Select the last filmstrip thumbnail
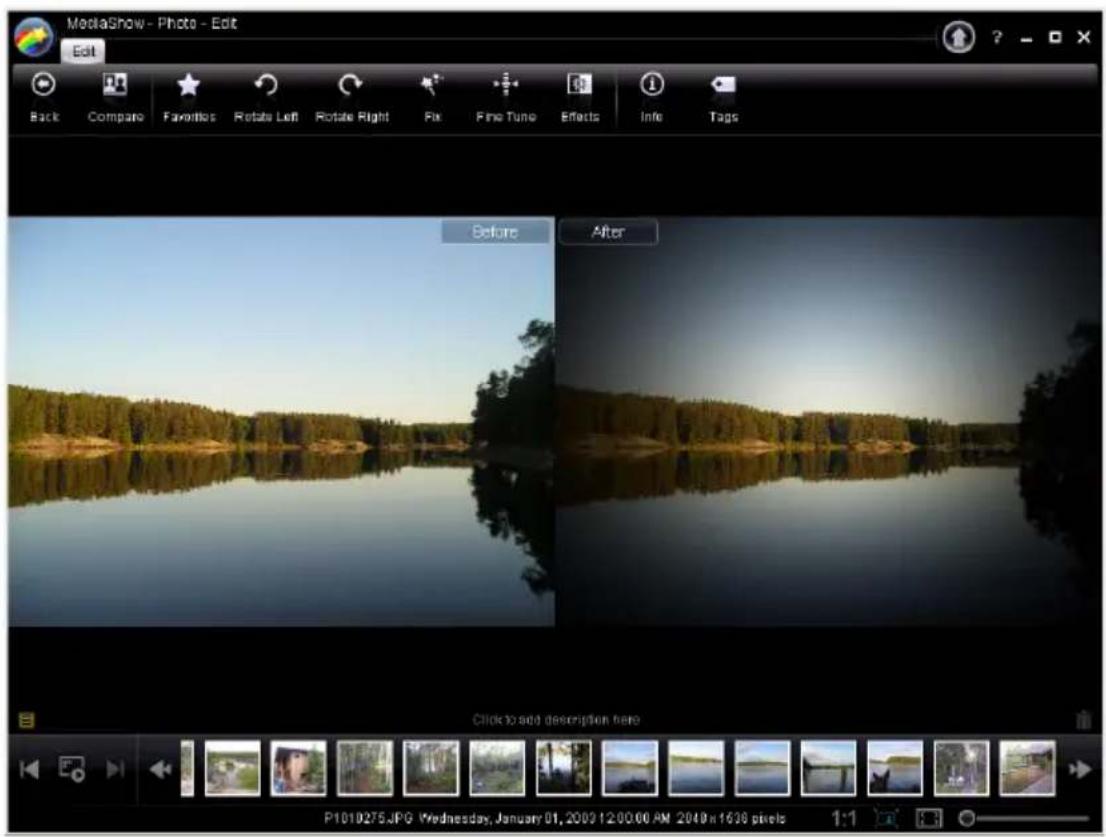This screenshot has width=1106, height=837. point(1027,769)
